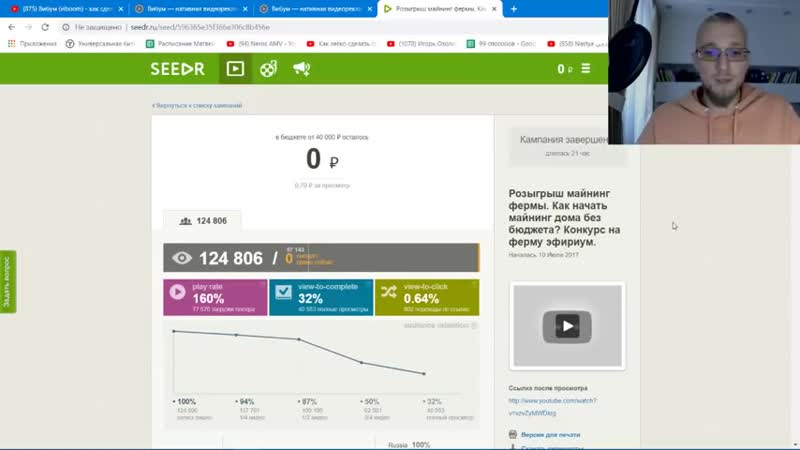Screen dimensions: 800x450
Task: Open the video campaigns icon in header
Action: 235,69
